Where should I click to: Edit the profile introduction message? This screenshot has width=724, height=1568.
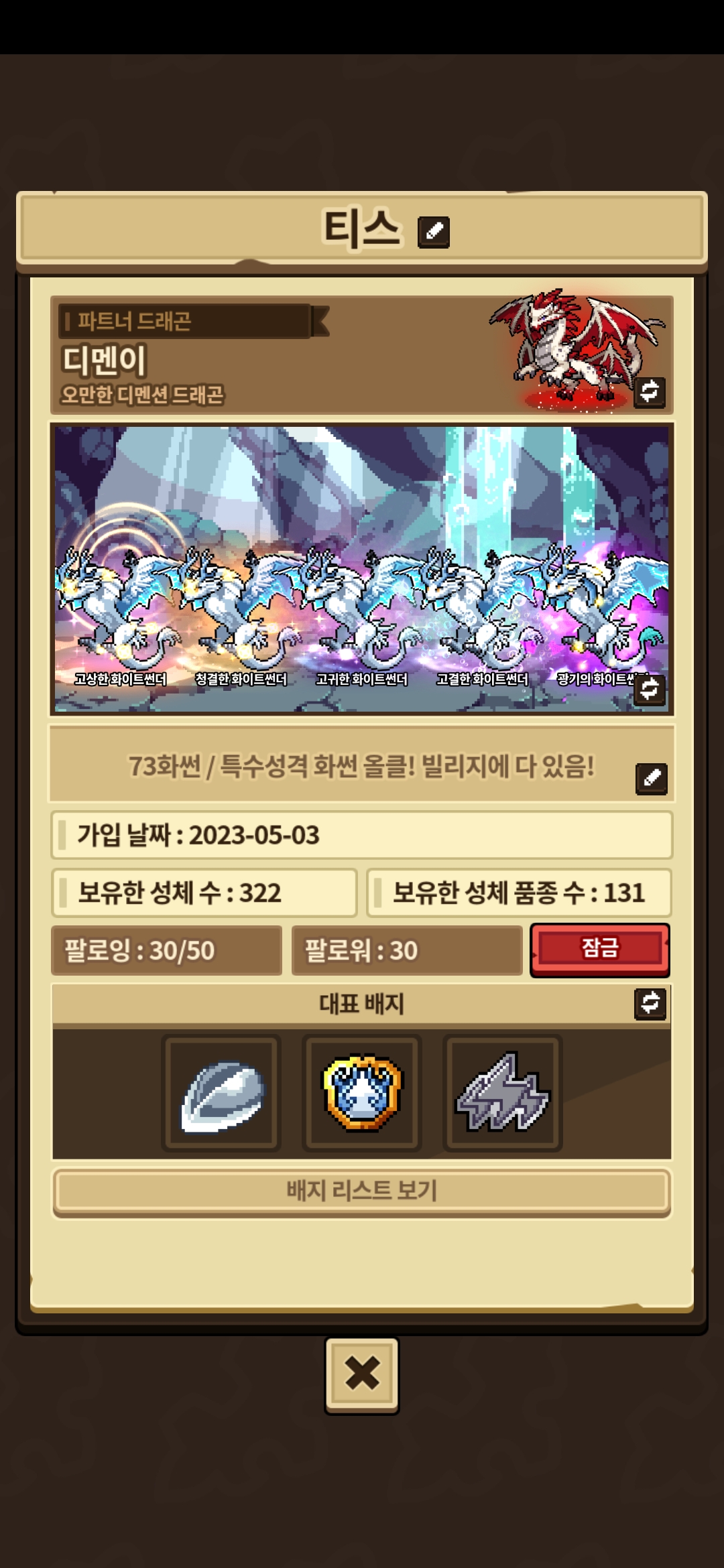point(652,779)
